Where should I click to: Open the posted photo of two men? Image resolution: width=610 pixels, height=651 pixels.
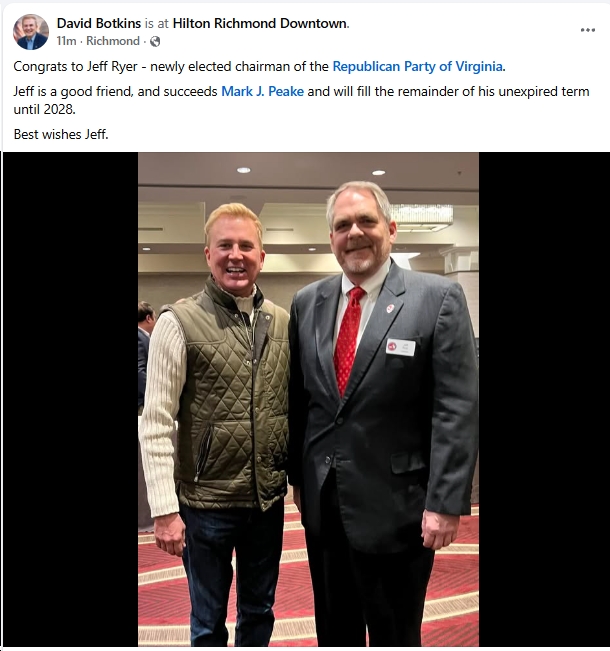(x=308, y=399)
